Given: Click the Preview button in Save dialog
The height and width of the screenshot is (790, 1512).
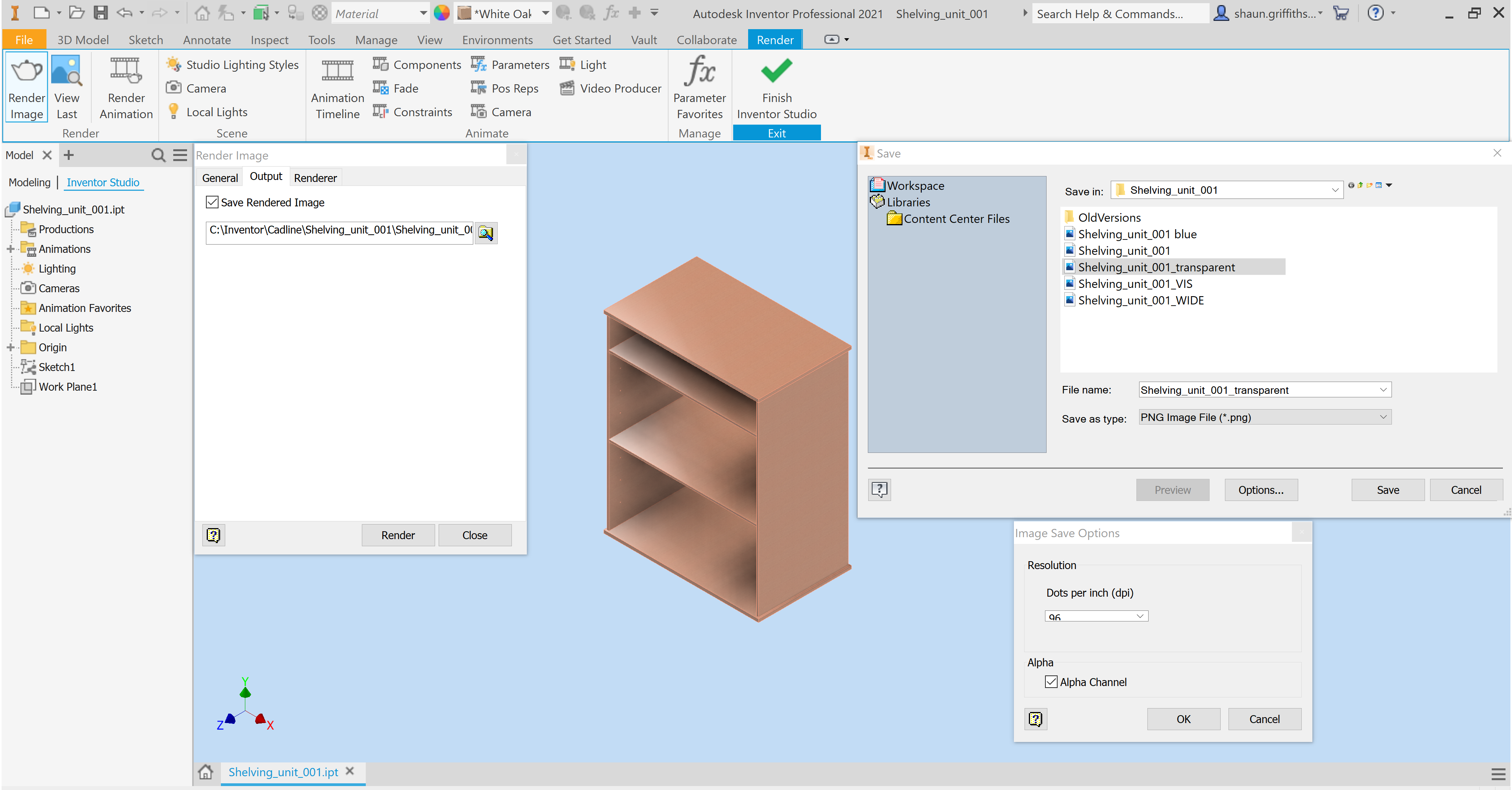Looking at the screenshot, I should click(x=1172, y=490).
